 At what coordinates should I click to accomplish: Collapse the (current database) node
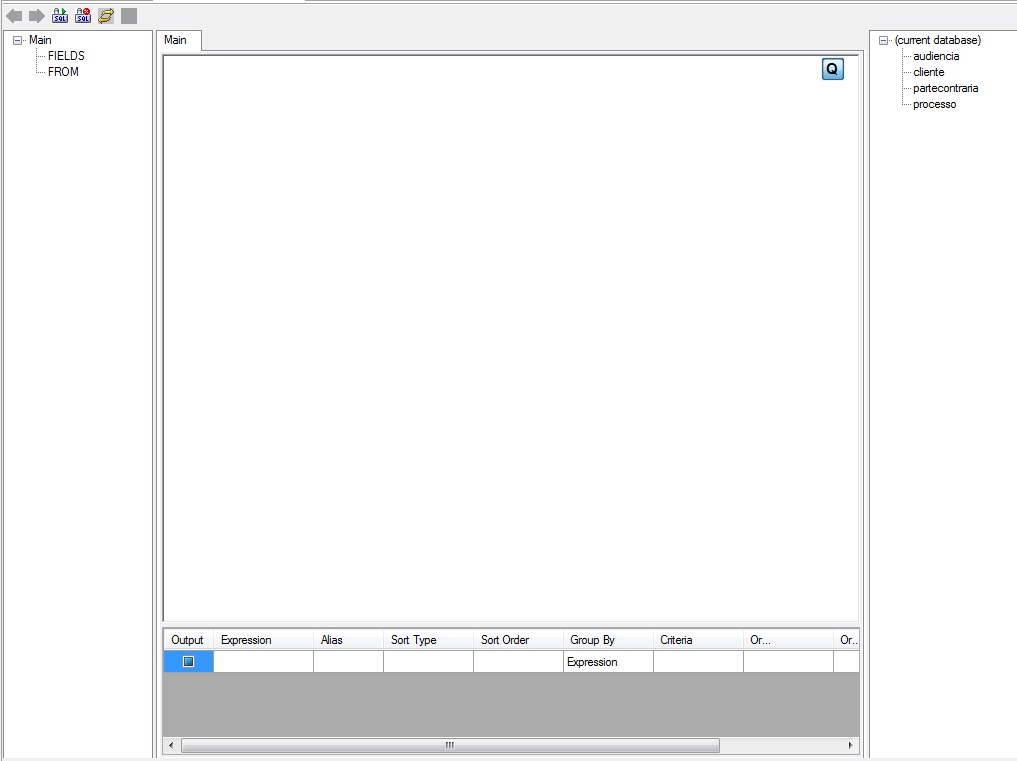(x=884, y=41)
